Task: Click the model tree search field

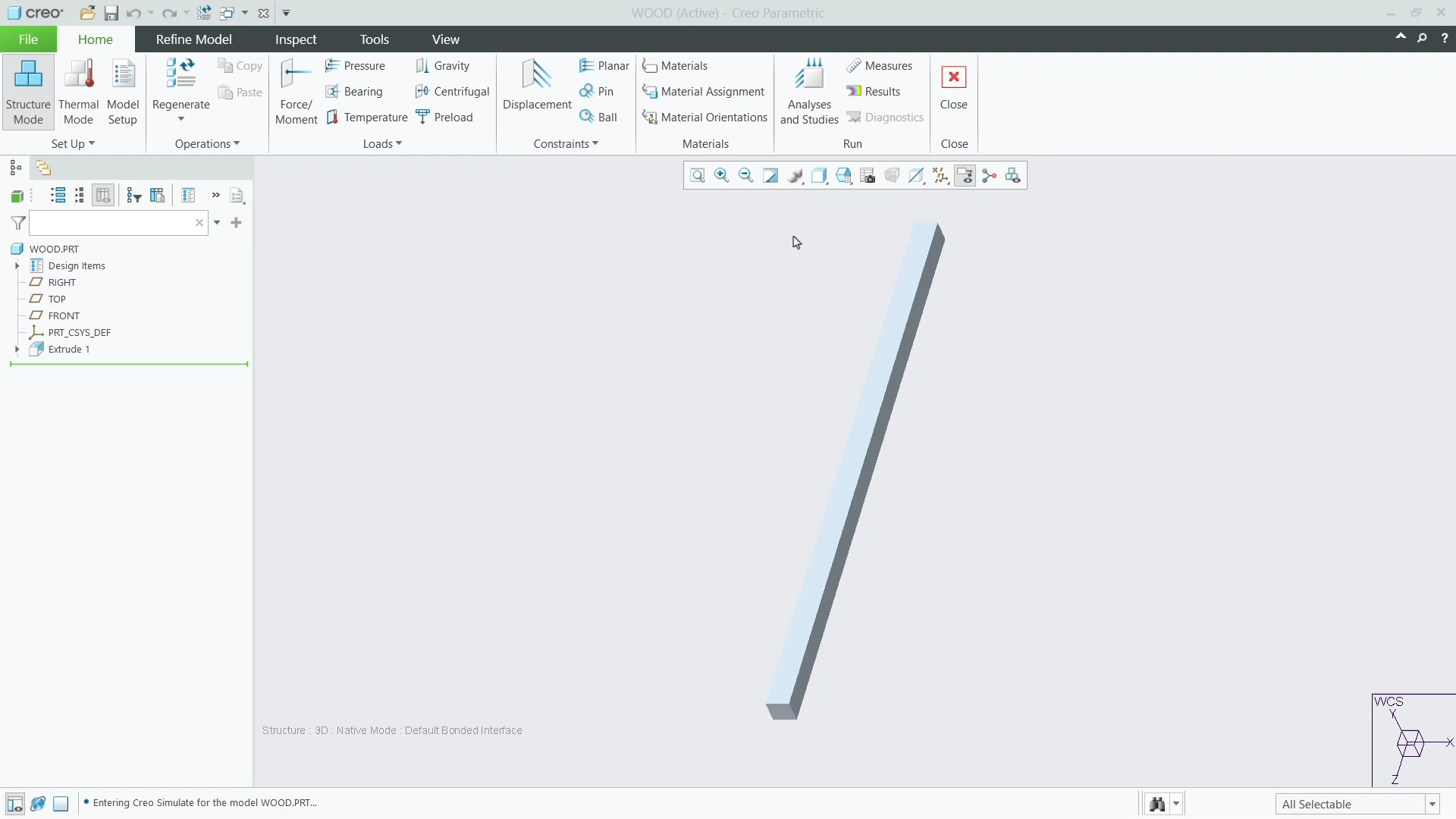Action: pyautogui.click(x=118, y=223)
